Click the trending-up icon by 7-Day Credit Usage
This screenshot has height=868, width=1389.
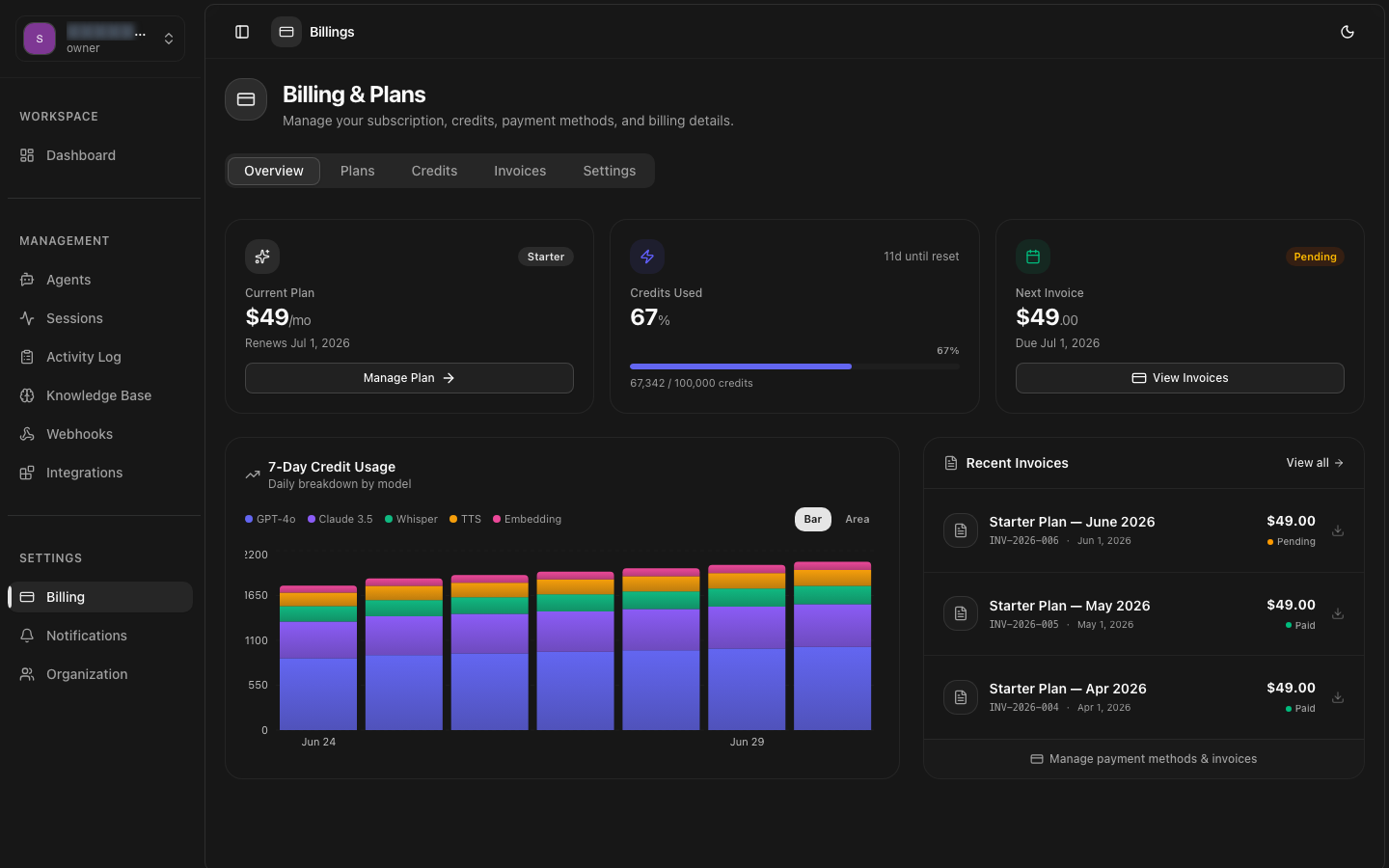(253, 475)
